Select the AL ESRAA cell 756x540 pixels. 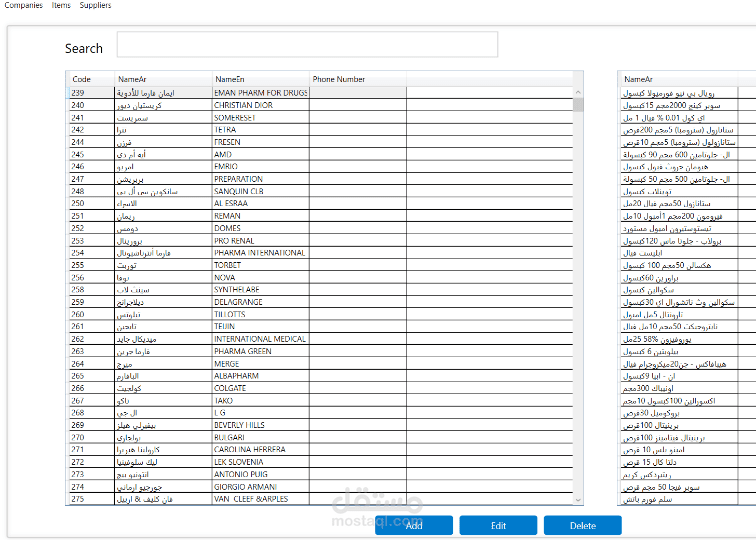click(x=261, y=203)
